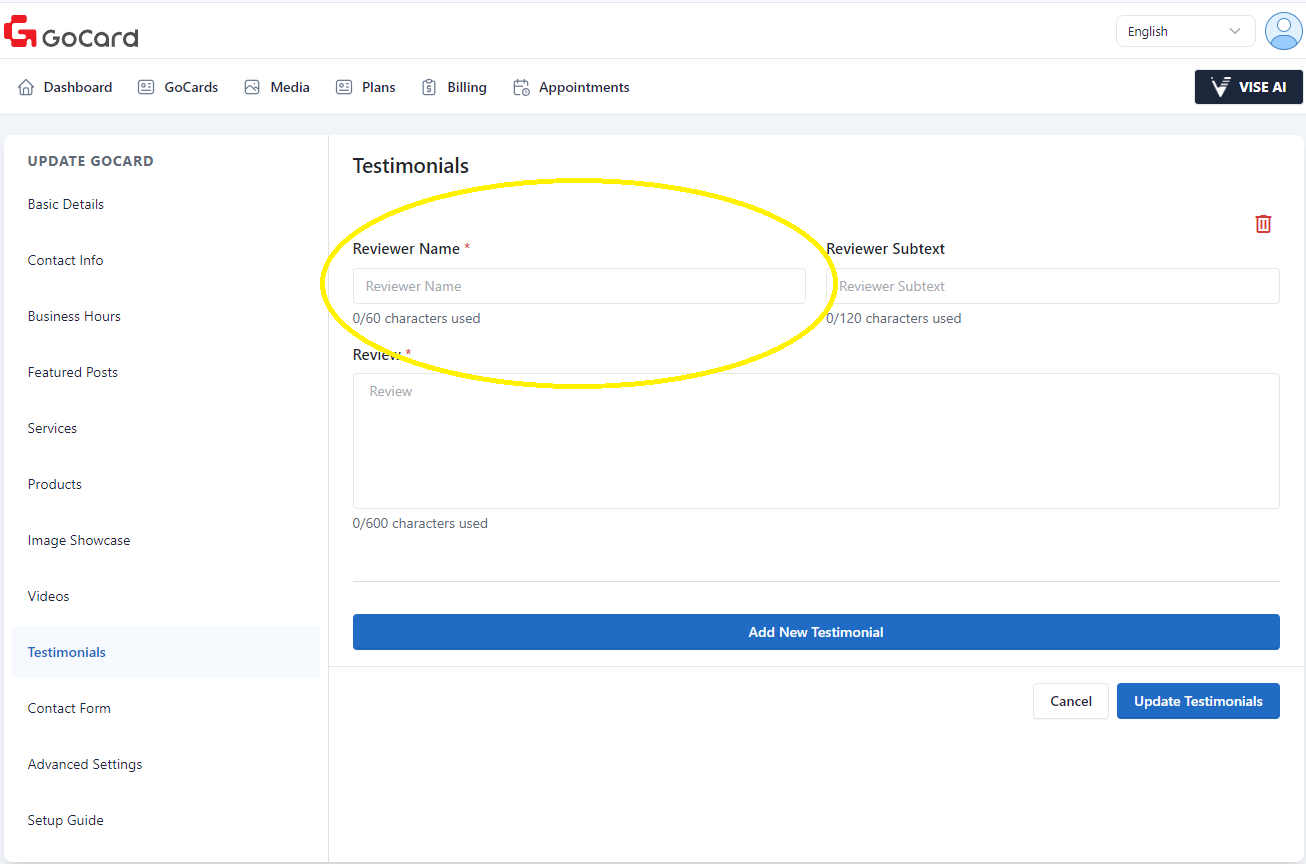Open the English language dropdown
This screenshot has height=864, width=1306.
(x=1184, y=31)
